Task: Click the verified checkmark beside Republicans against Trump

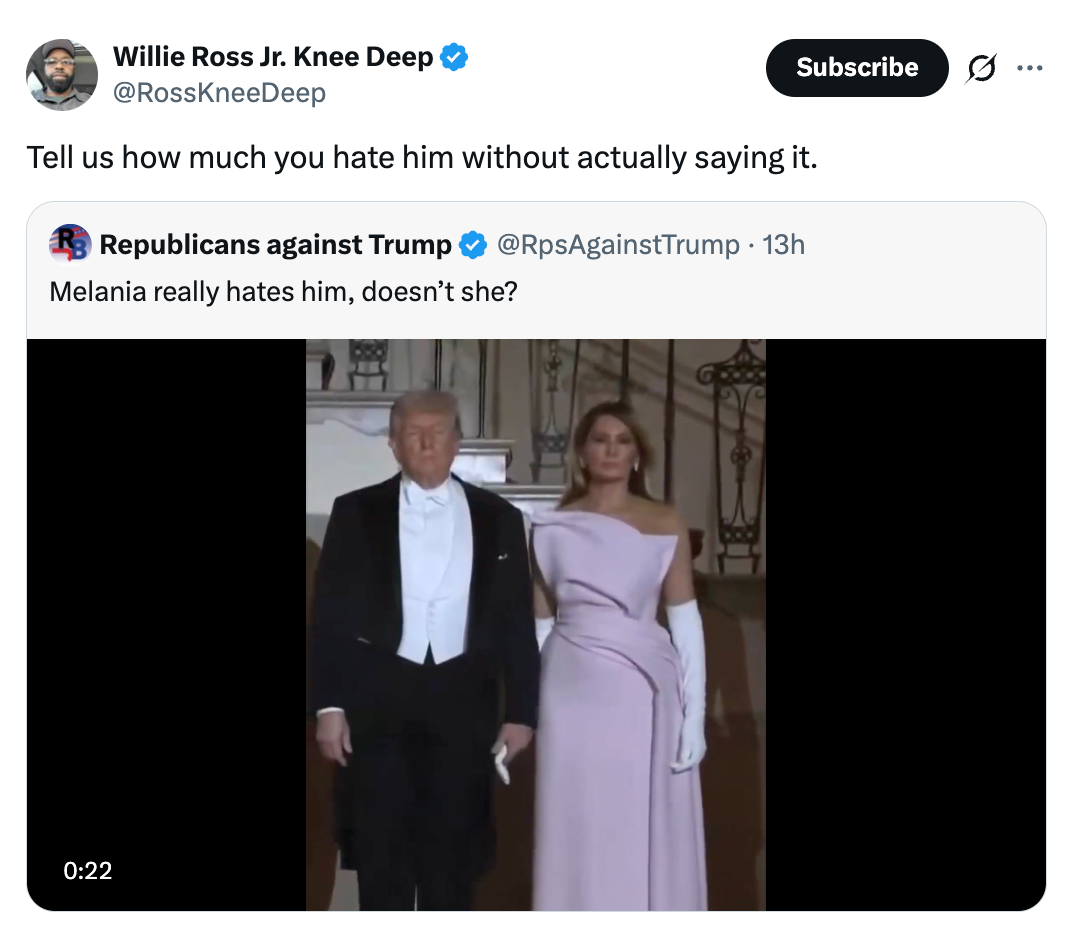Action: (474, 244)
